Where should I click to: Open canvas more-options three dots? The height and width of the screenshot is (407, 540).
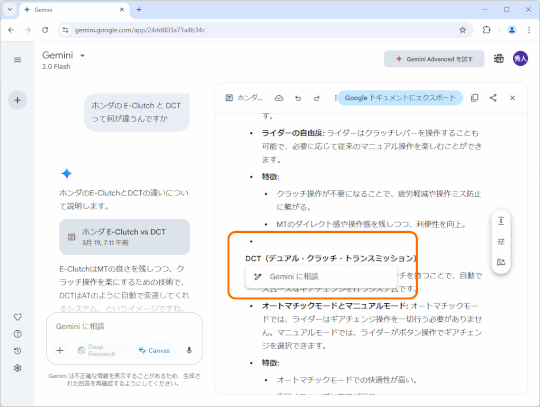click(x=335, y=98)
